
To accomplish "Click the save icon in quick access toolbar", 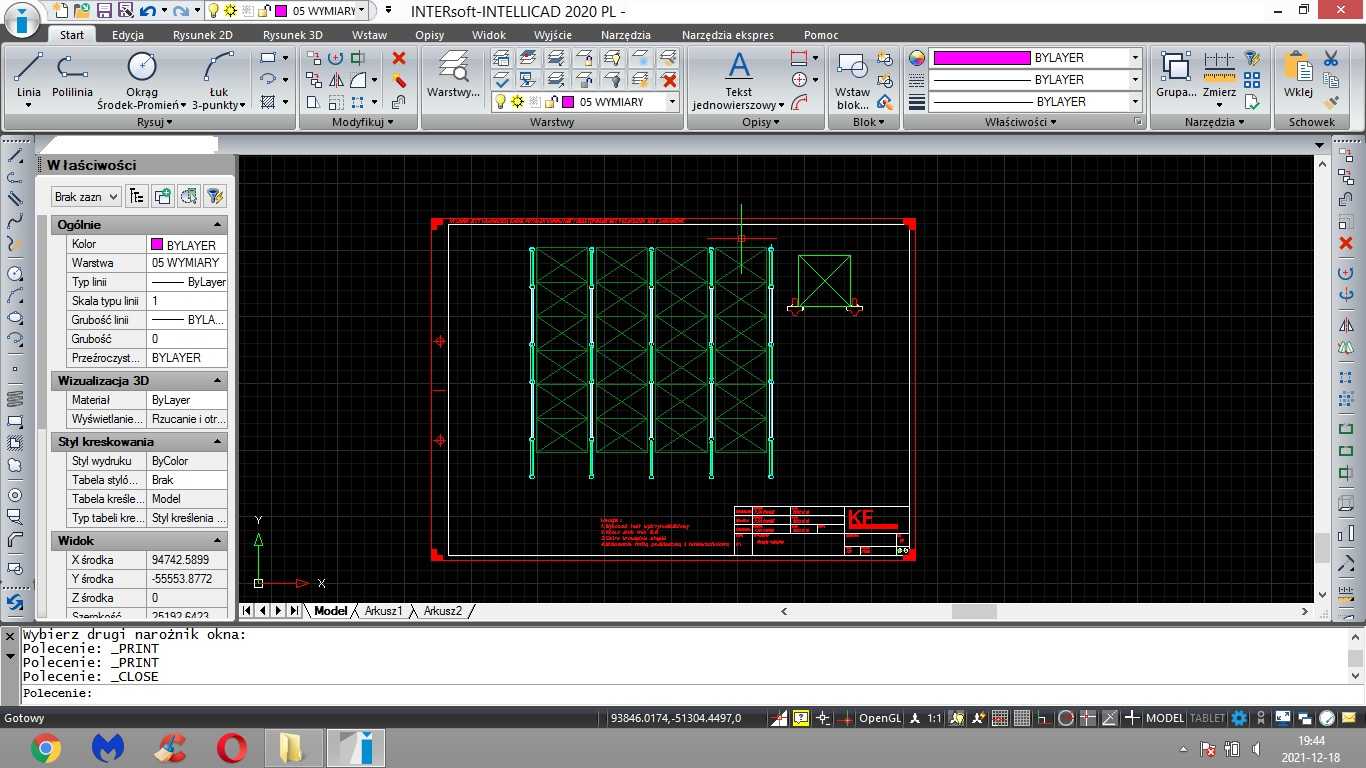I will (104, 11).
